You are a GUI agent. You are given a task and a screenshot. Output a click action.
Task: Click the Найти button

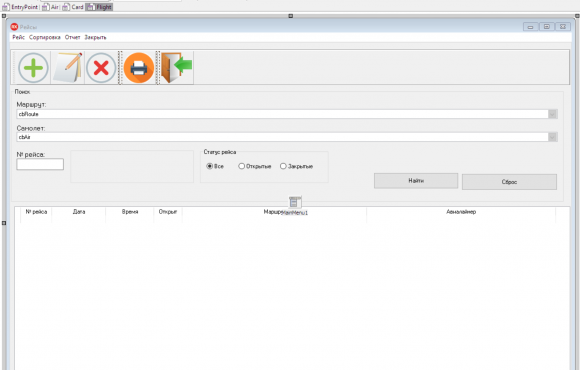pyautogui.click(x=416, y=181)
